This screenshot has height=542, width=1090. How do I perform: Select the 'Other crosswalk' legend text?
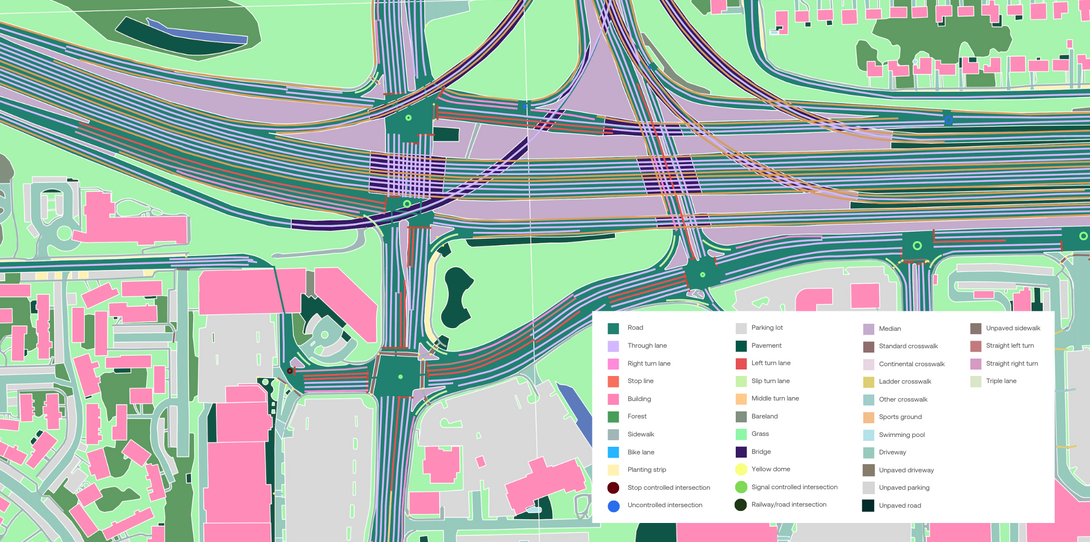coord(903,400)
